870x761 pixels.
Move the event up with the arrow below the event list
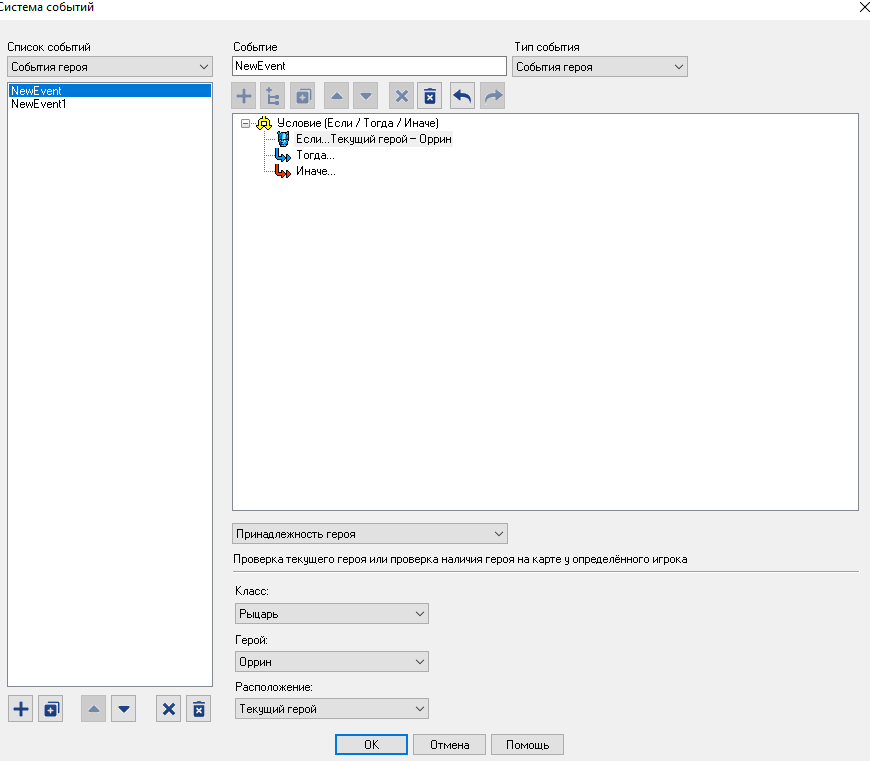point(93,709)
